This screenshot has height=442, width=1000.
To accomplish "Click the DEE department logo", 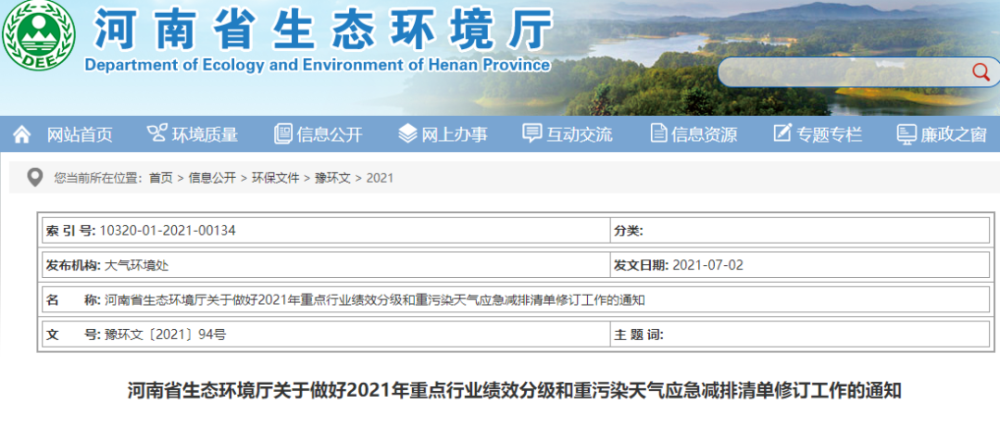I will (39, 38).
